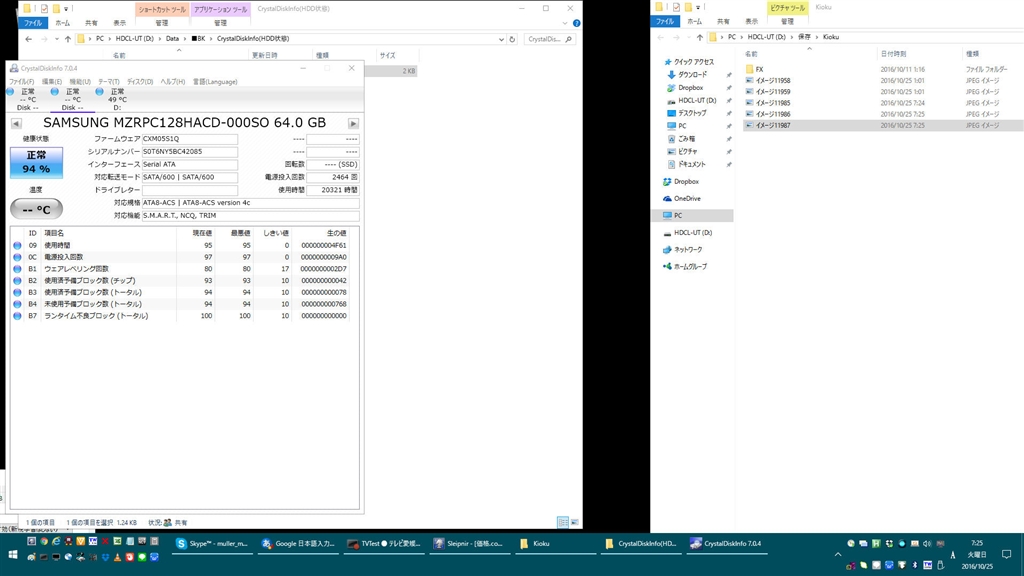This screenshot has height=576, width=1024.
Task: Open the Action Center notifications
Action: click(1006, 554)
